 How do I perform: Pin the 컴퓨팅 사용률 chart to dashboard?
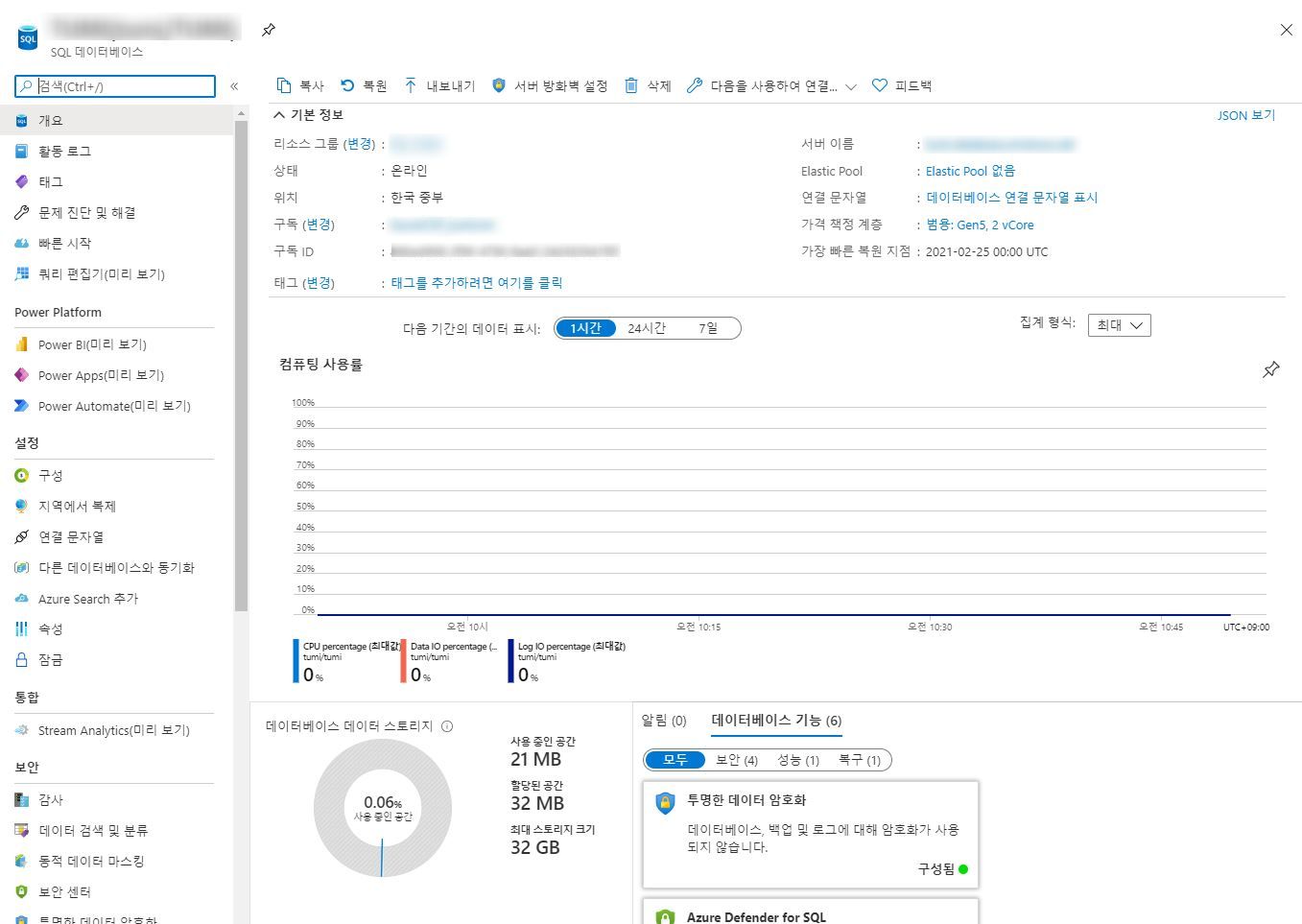(1271, 369)
